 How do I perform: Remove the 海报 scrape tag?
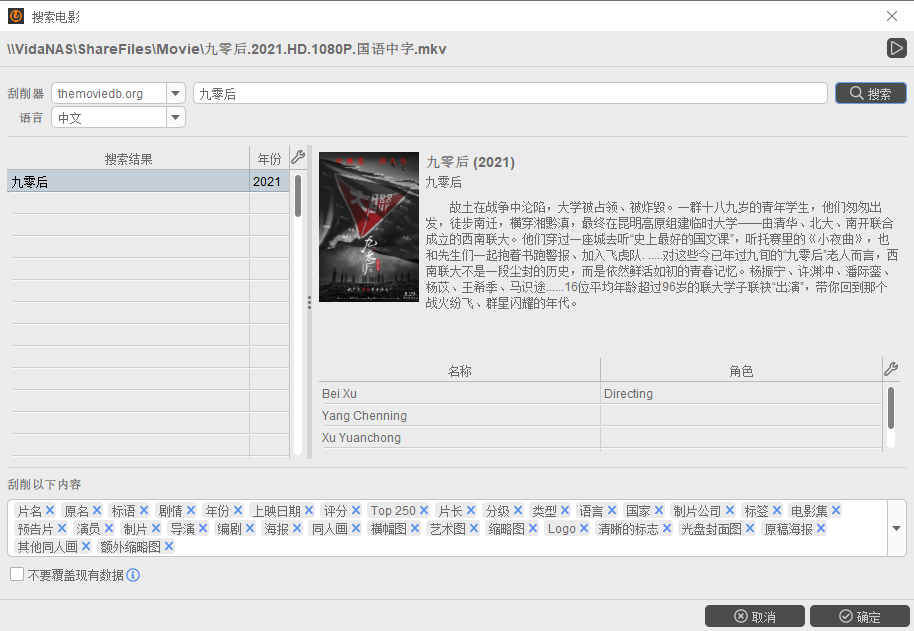298,528
